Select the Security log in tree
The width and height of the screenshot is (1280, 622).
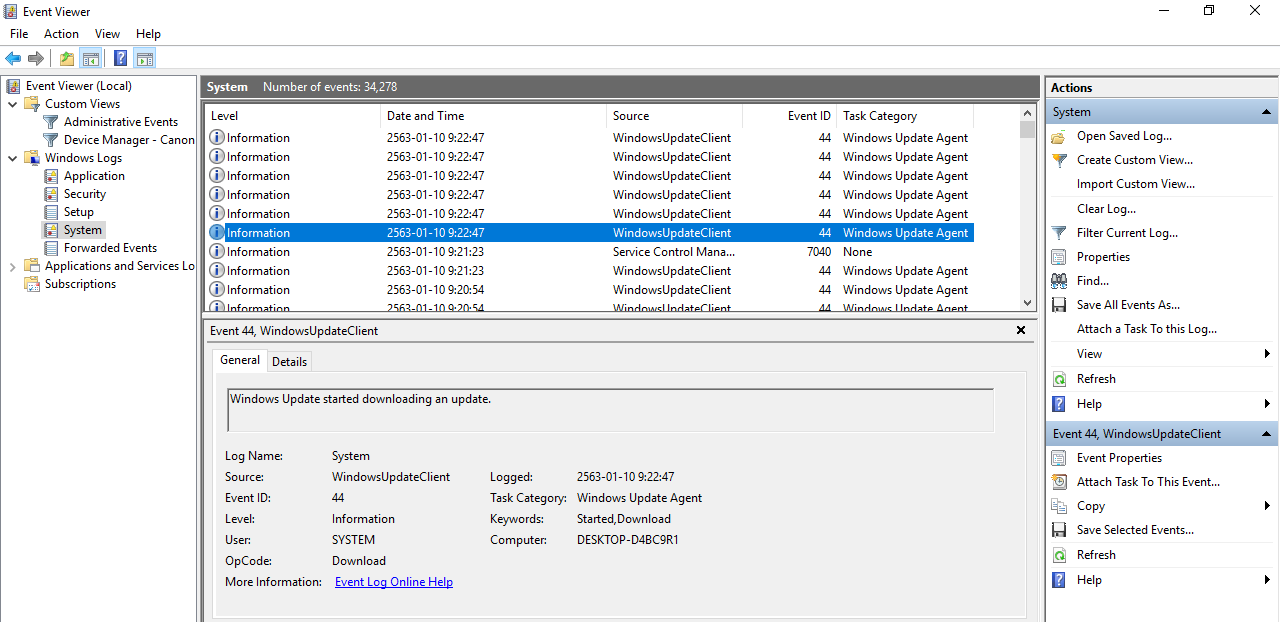[85, 194]
